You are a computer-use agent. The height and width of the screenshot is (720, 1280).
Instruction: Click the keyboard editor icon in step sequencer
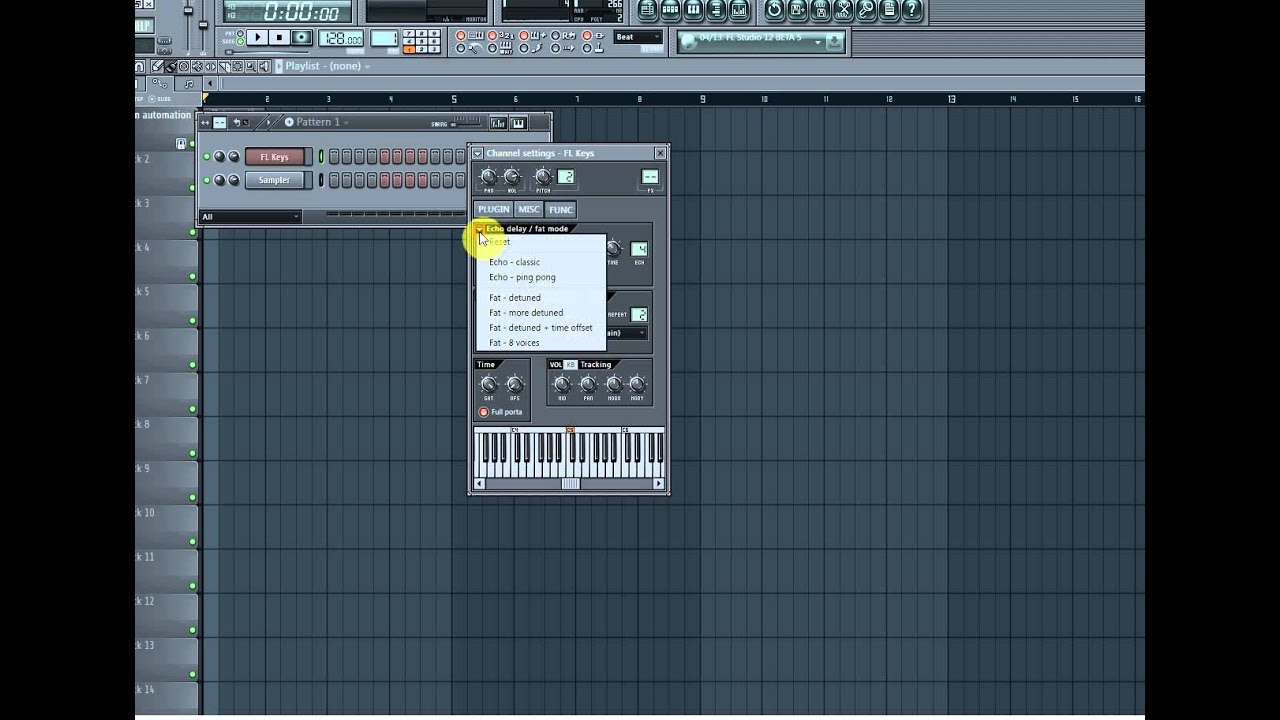(518, 123)
